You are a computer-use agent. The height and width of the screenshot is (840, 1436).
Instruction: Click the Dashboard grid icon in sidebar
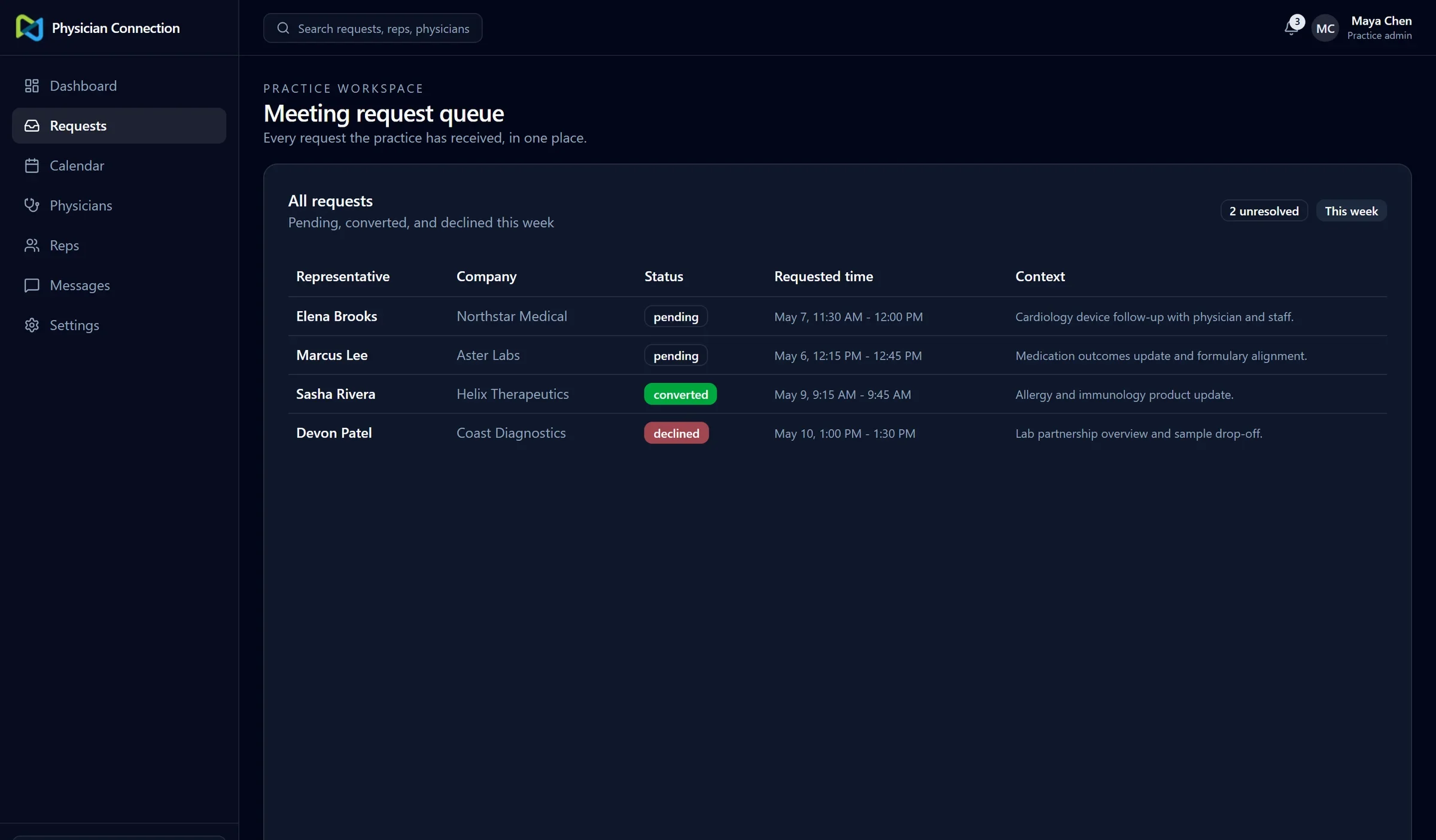tap(32, 86)
